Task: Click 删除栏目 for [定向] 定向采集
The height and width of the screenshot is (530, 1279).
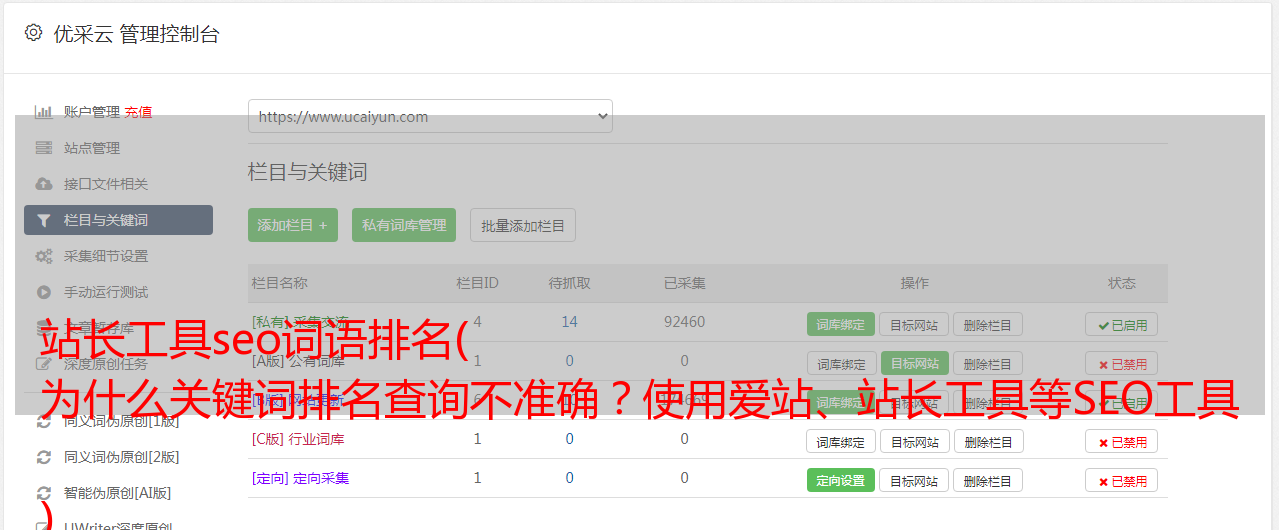Action: (x=988, y=480)
